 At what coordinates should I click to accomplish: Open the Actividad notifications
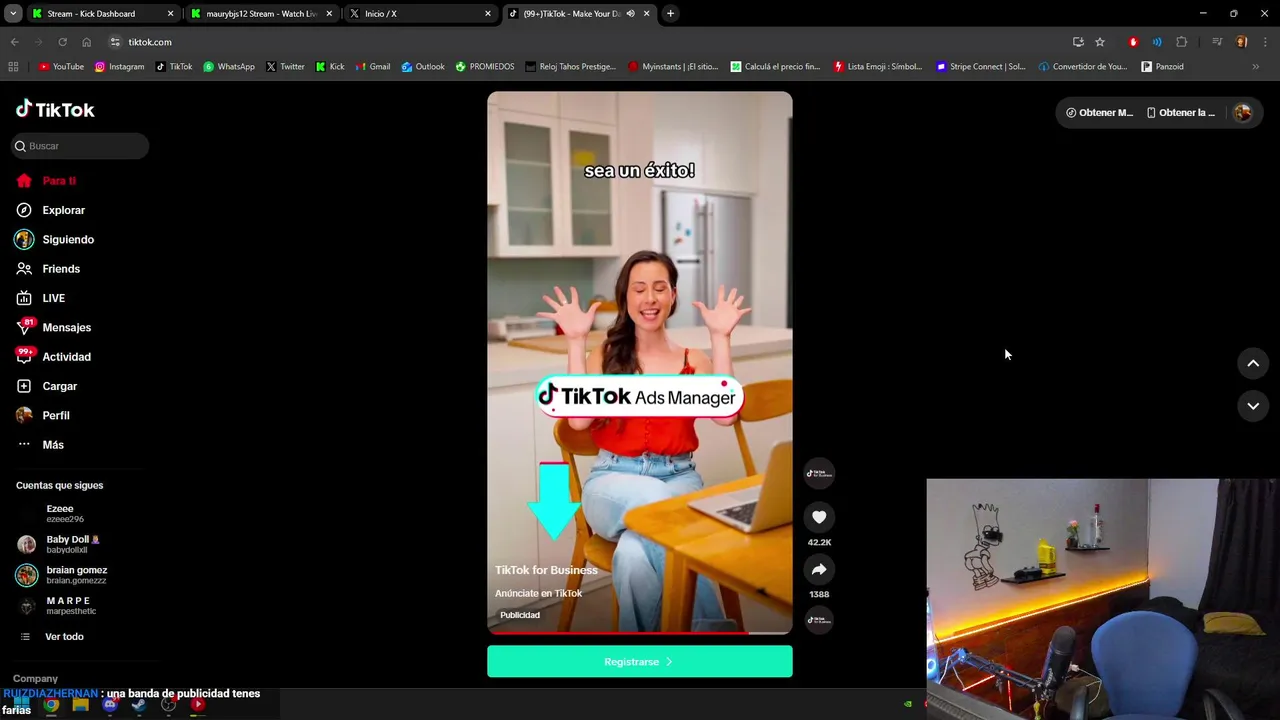point(53,357)
